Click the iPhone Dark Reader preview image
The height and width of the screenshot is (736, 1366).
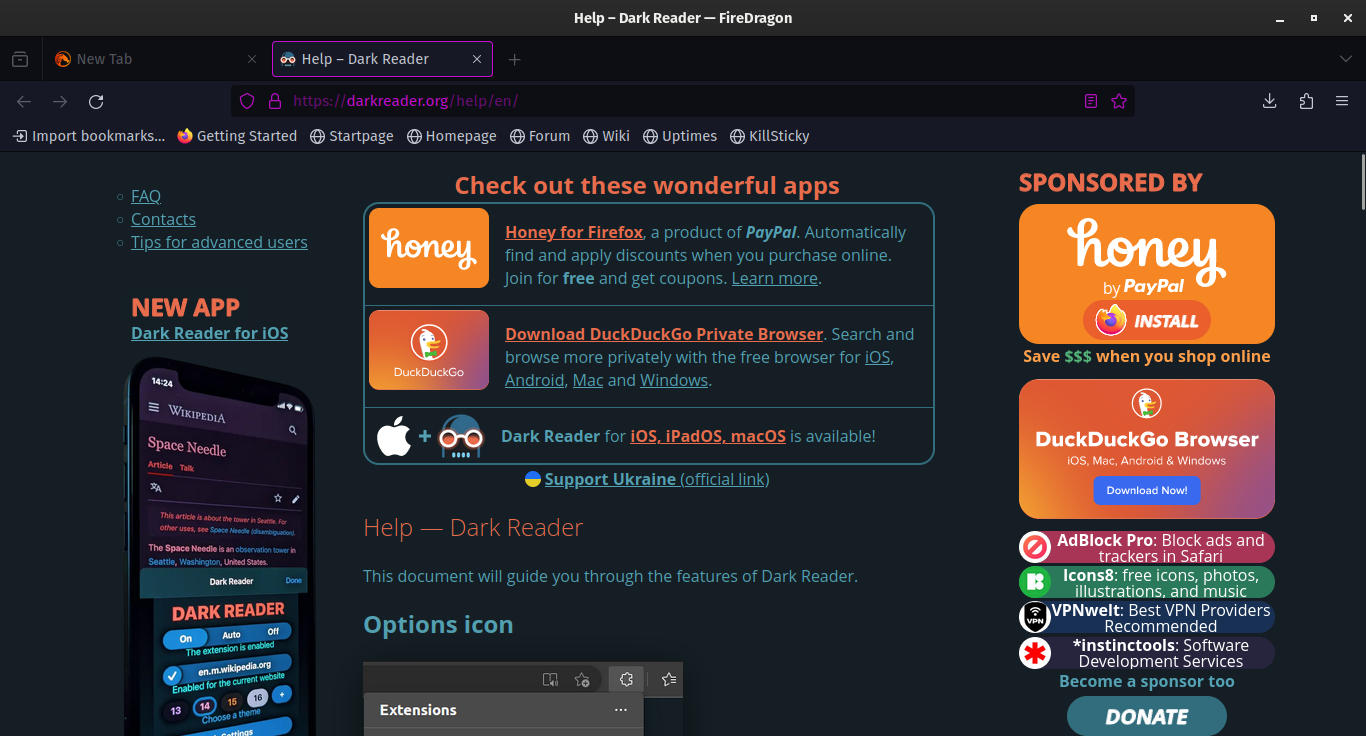[220, 546]
